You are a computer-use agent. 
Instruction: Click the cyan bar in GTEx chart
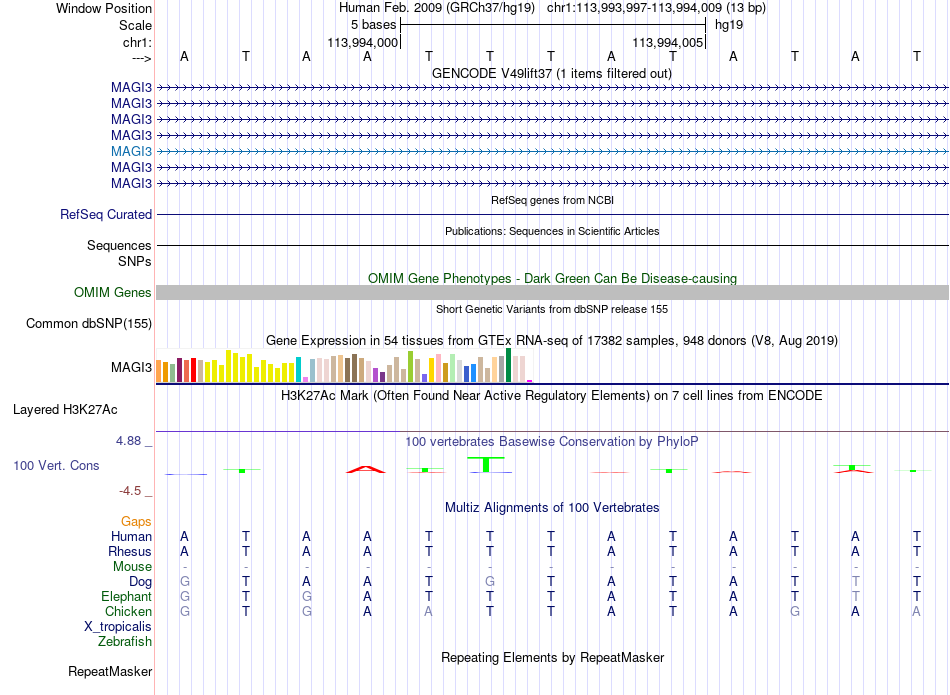pos(298,369)
